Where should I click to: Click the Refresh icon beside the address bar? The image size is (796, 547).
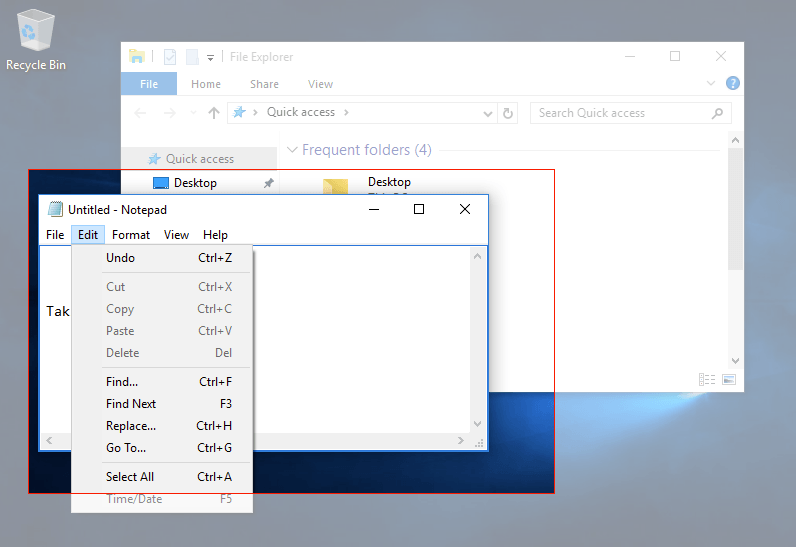[x=508, y=114]
